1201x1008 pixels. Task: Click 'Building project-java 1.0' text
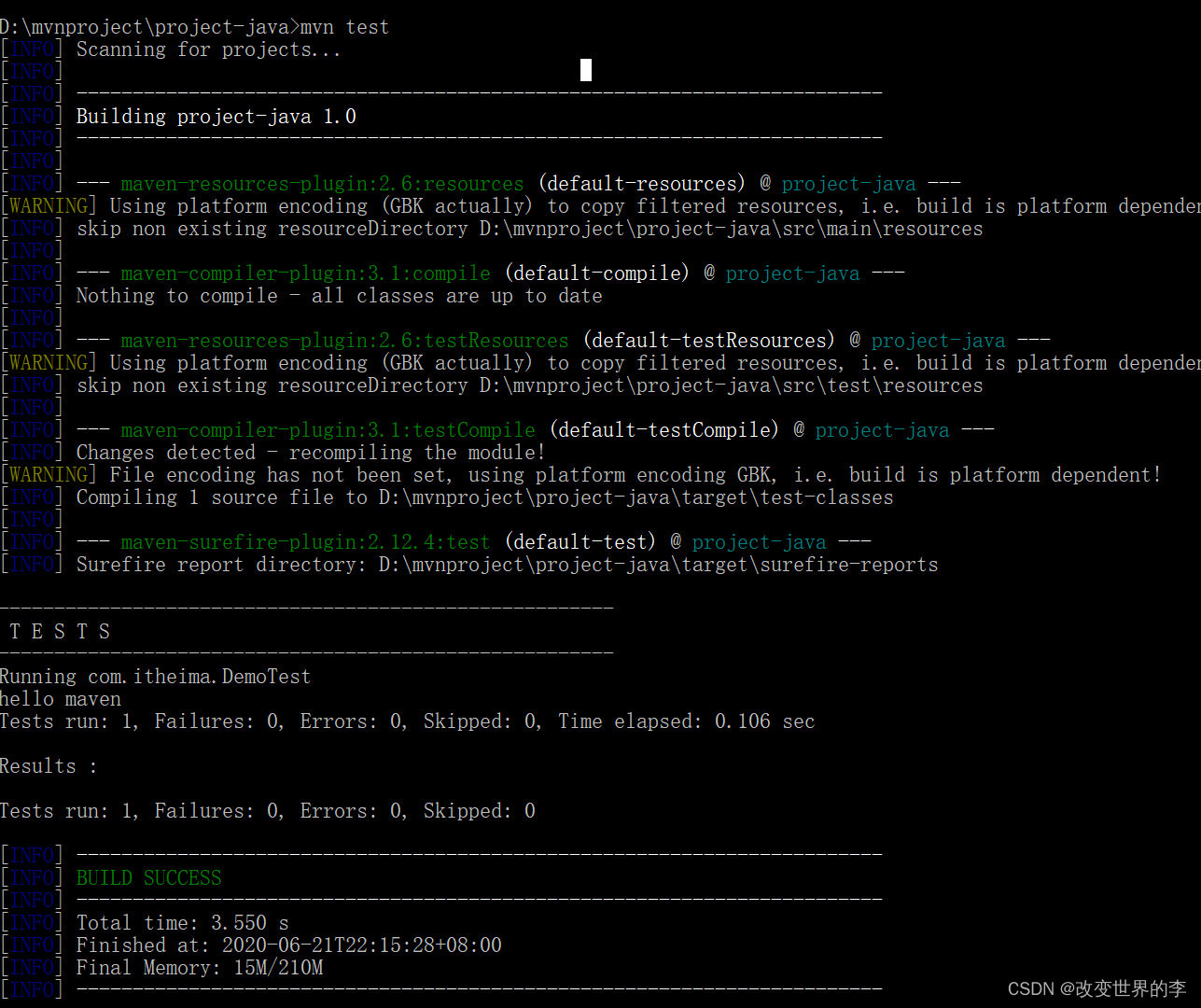tap(216, 117)
